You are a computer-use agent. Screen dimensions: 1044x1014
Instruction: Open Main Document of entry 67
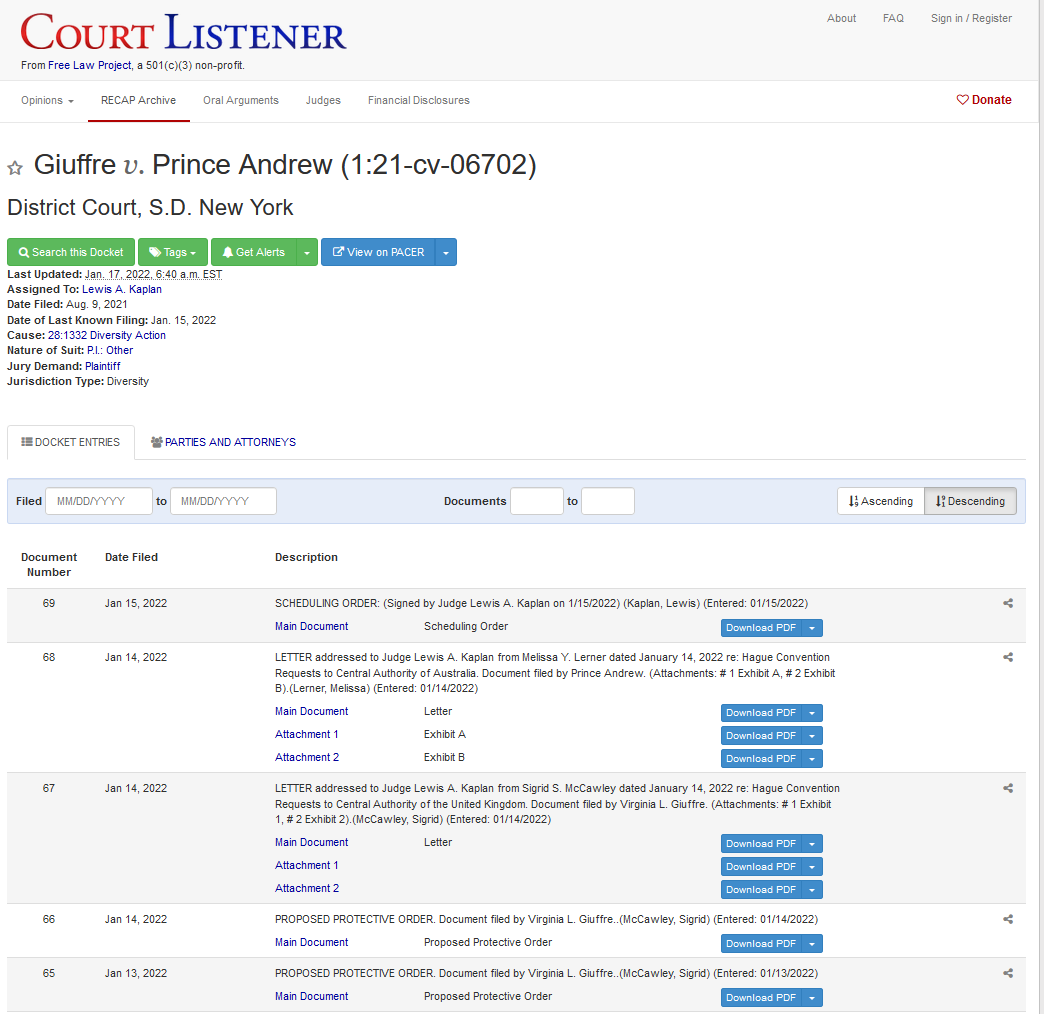(312, 843)
